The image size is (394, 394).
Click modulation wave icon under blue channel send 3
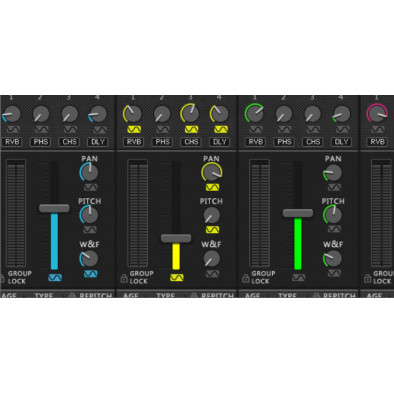tap(70, 129)
